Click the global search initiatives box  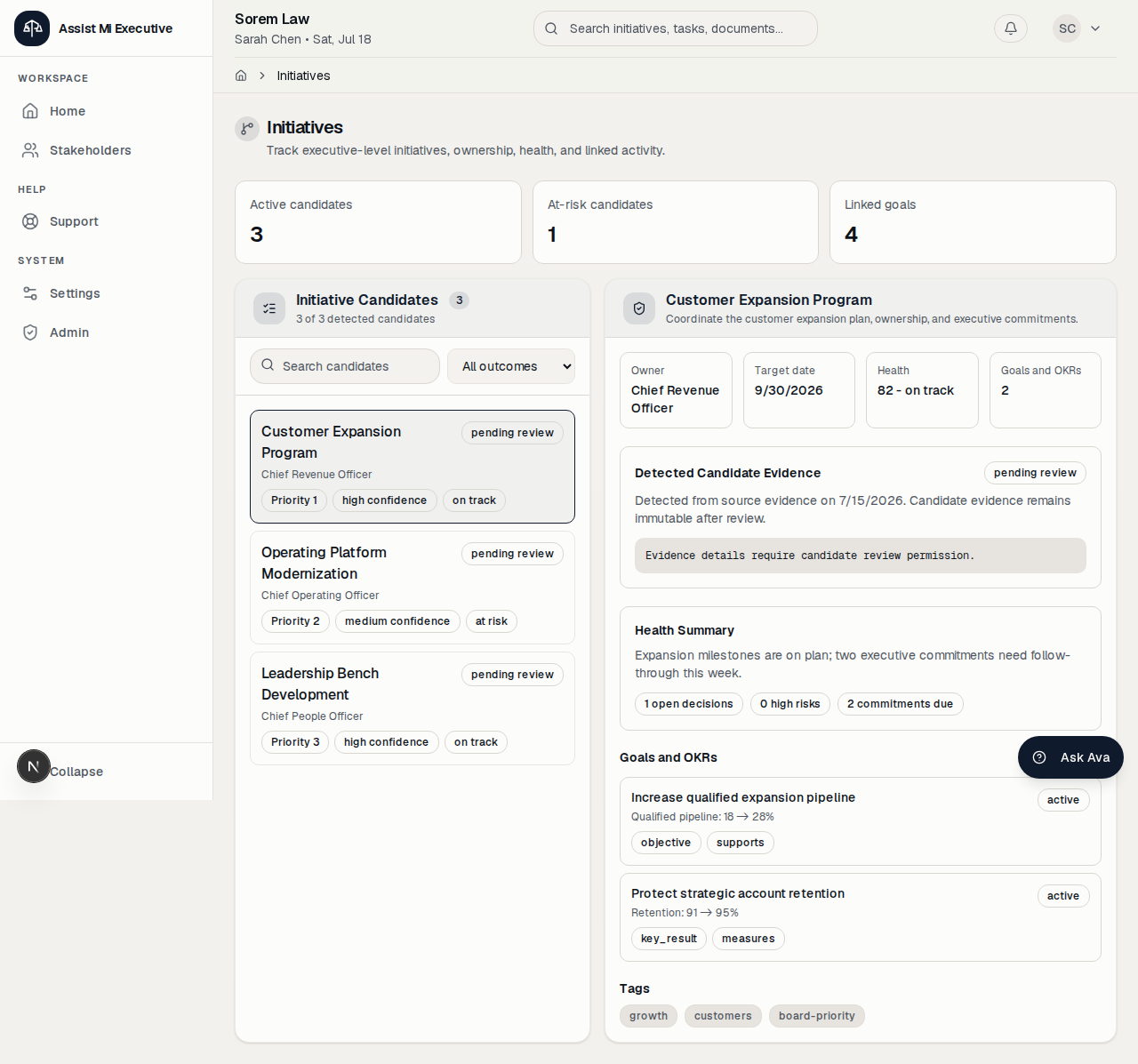676,28
